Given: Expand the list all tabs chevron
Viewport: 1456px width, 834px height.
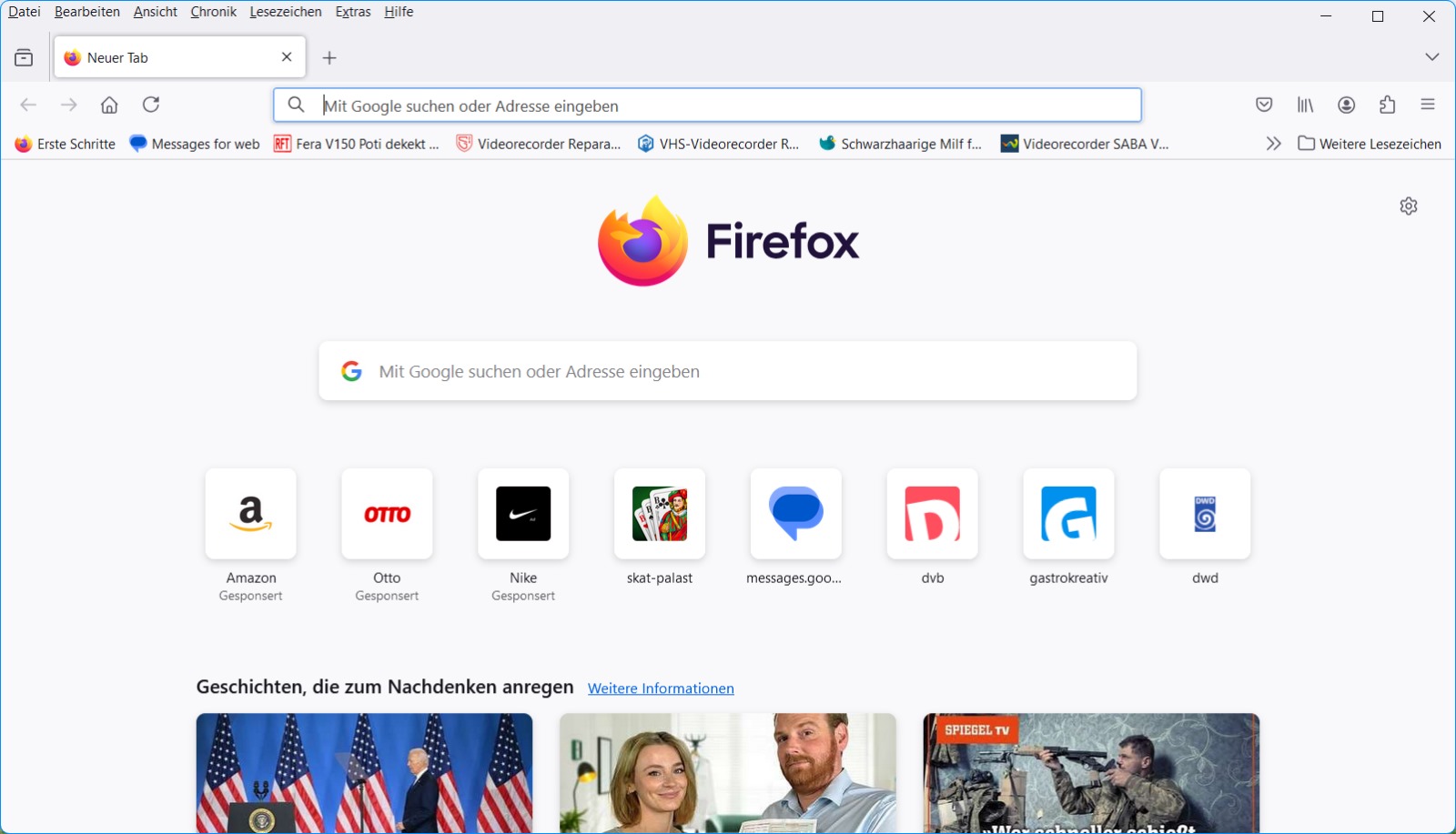Looking at the screenshot, I should point(1431,57).
